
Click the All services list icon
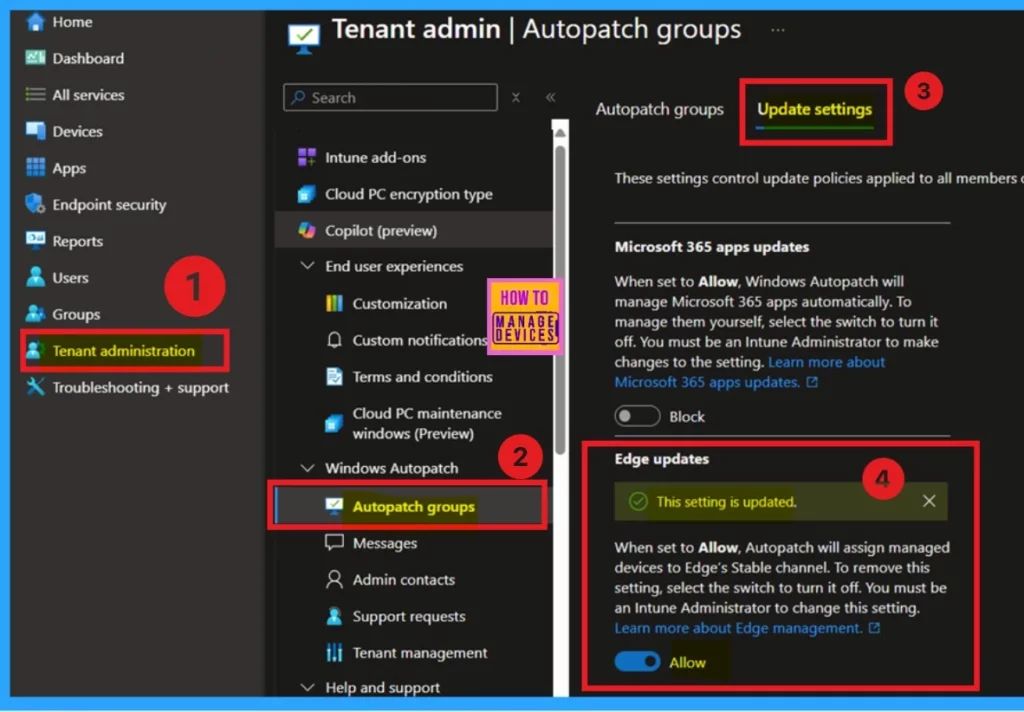(x=35, y=95)
